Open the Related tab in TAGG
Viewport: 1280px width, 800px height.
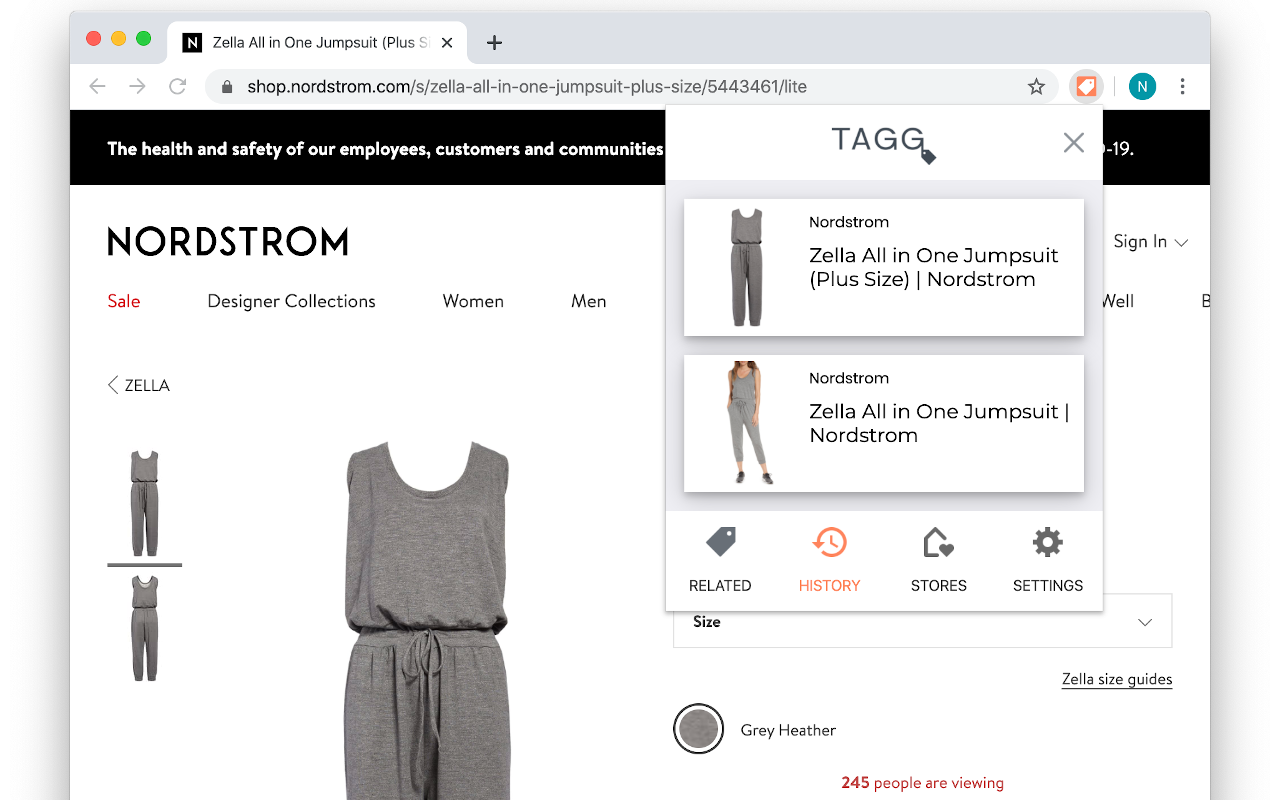tap(720, 560)
